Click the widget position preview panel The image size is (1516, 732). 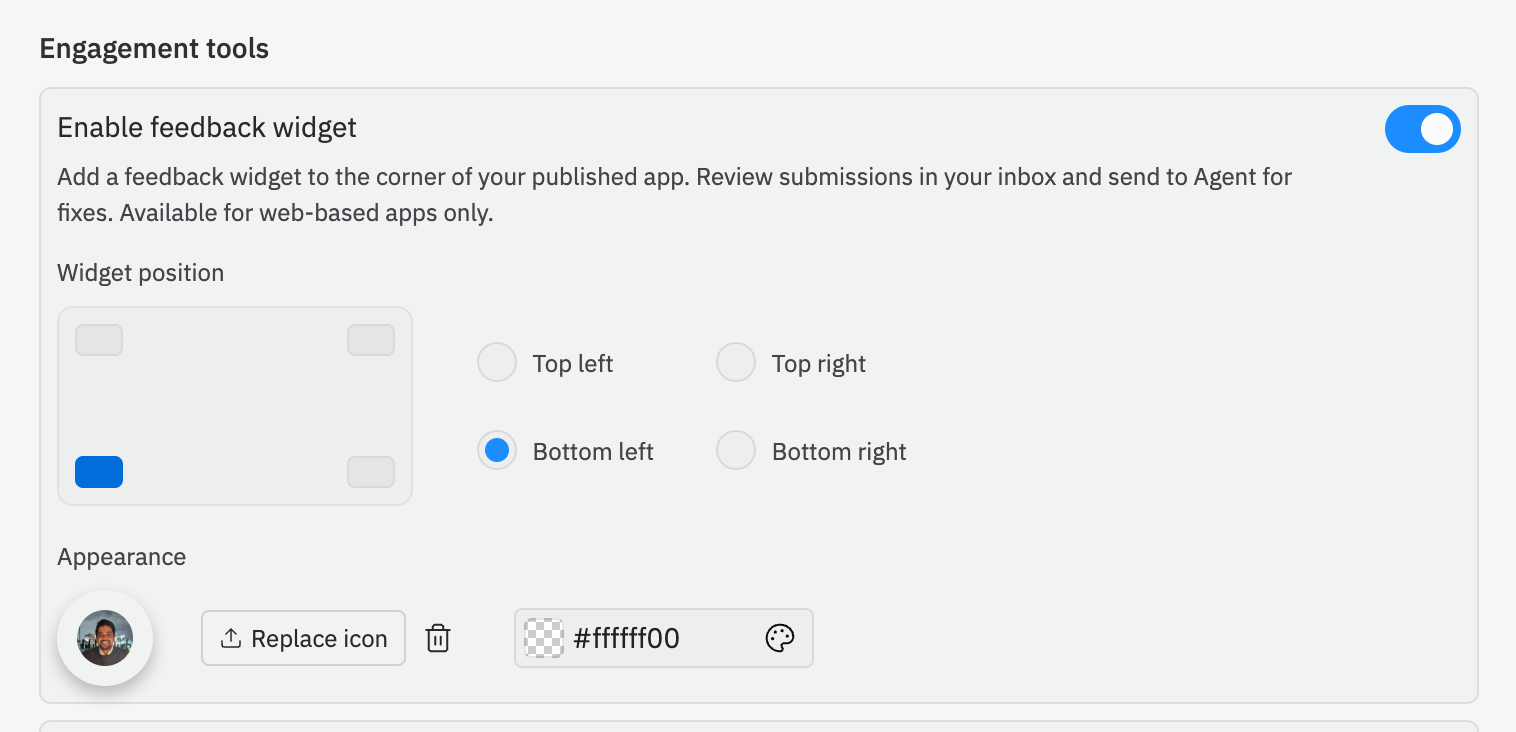coord(234,405)
